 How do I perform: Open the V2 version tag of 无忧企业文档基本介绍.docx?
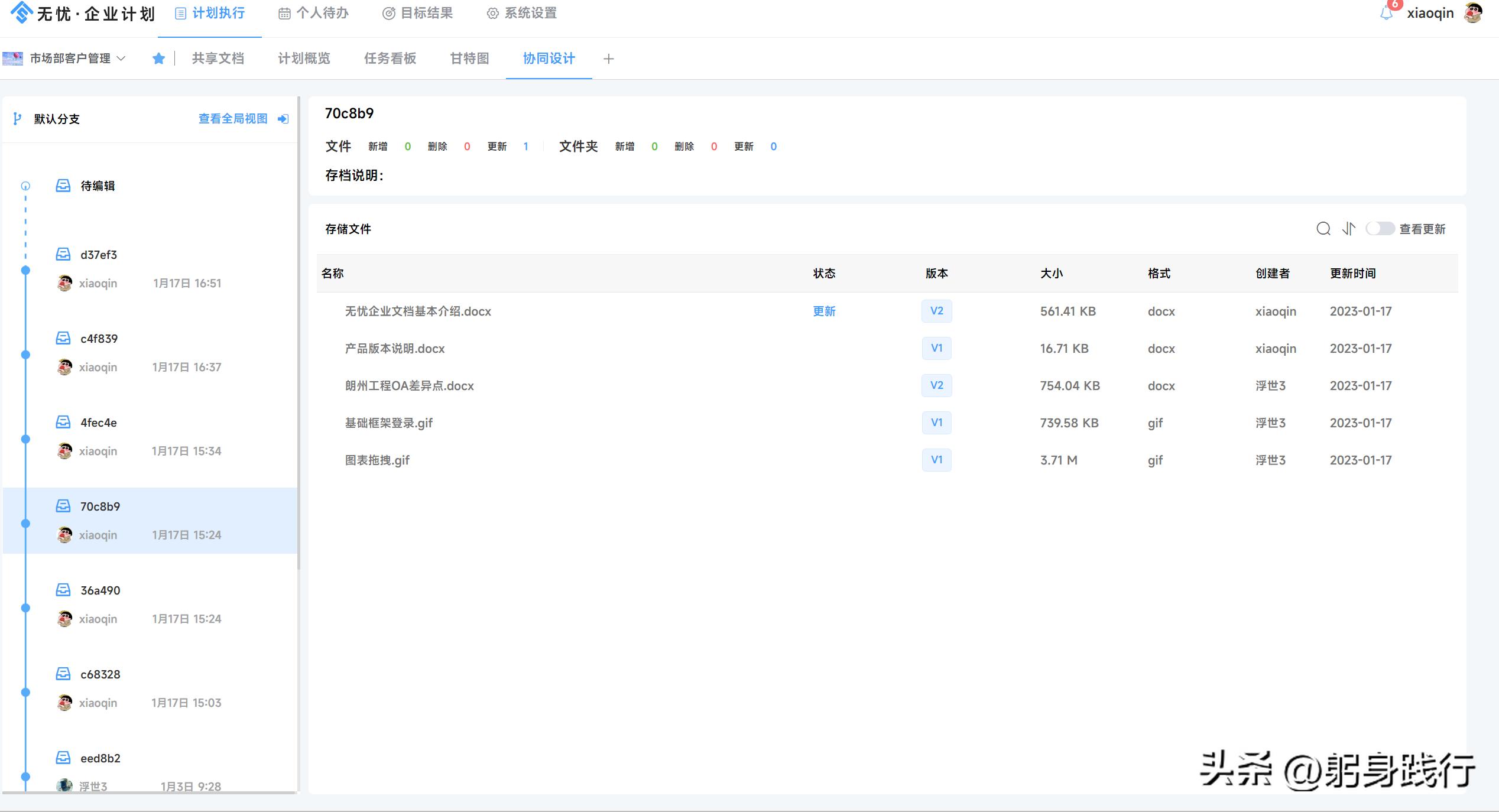pos(936,311)
